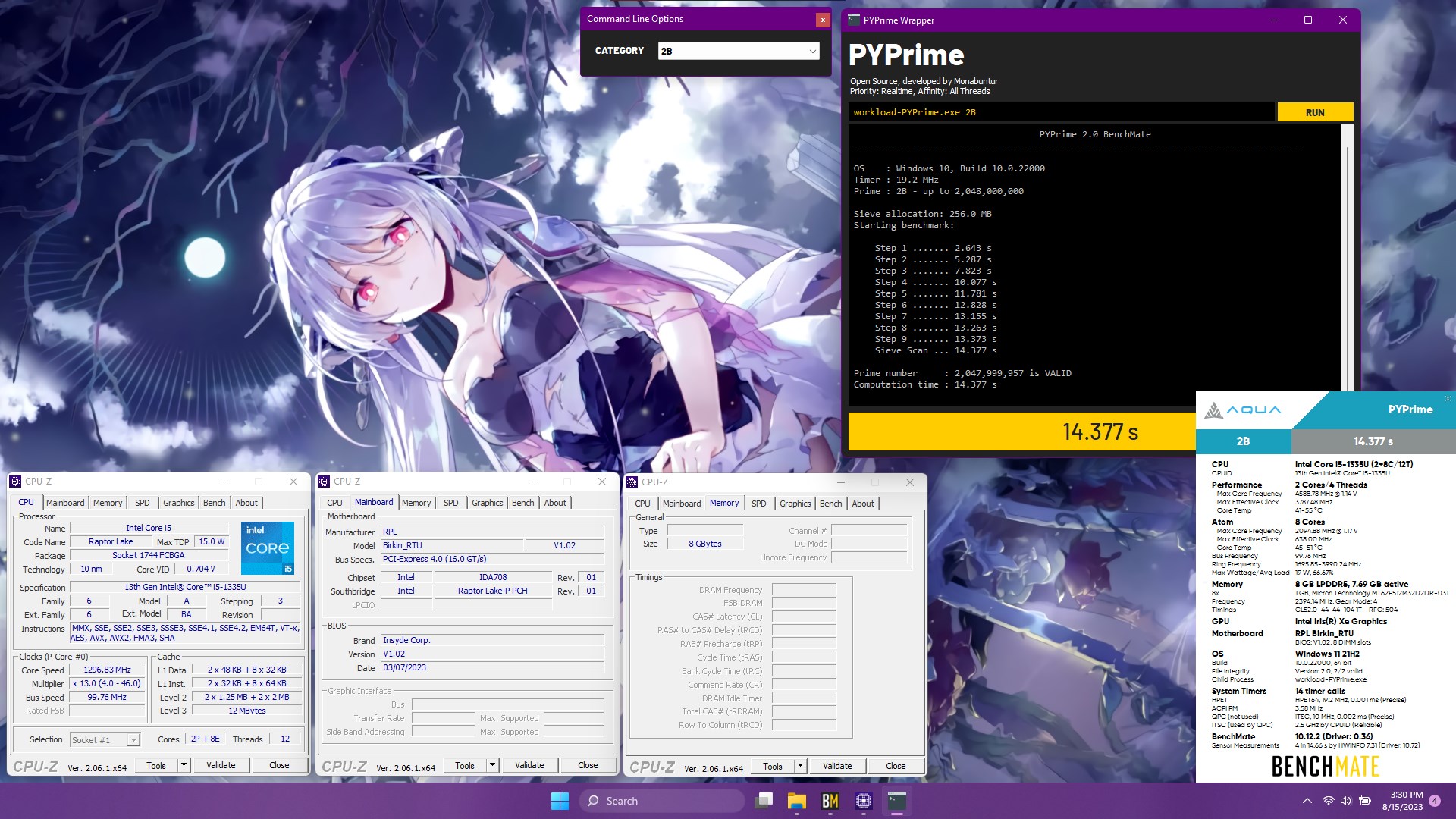Open About tab in Memory CPU-Z window
Viewport: 1456px width, 819px height.
tap(863, 504)
